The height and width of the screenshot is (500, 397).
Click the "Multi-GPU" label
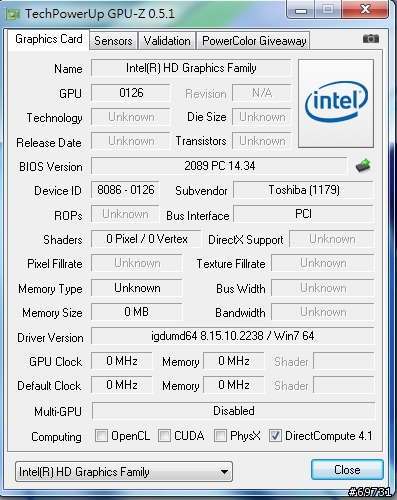point(58,412)
